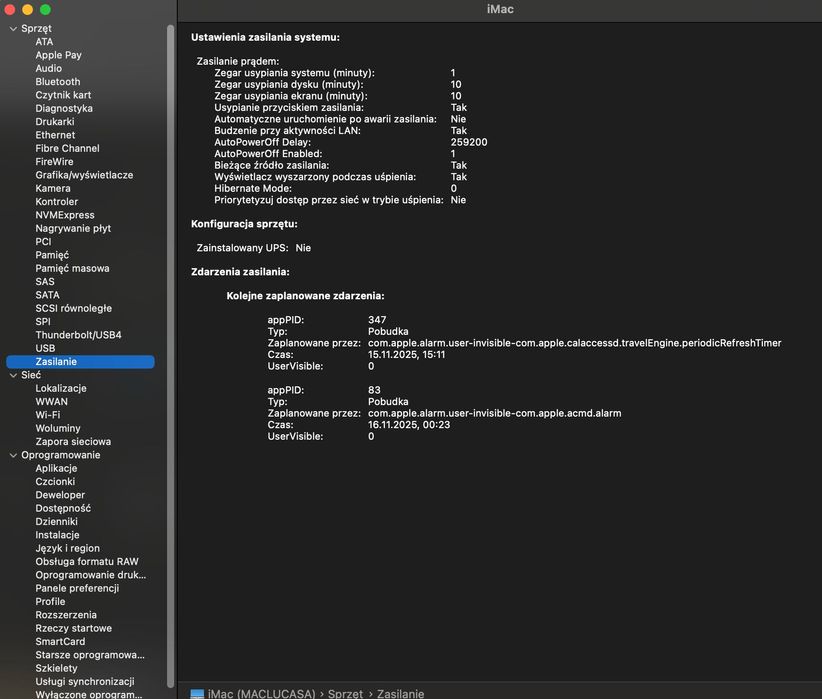The image size is (822, 699).
Task: Click the iMac computer icon in path bar
Action: (197, 693)
